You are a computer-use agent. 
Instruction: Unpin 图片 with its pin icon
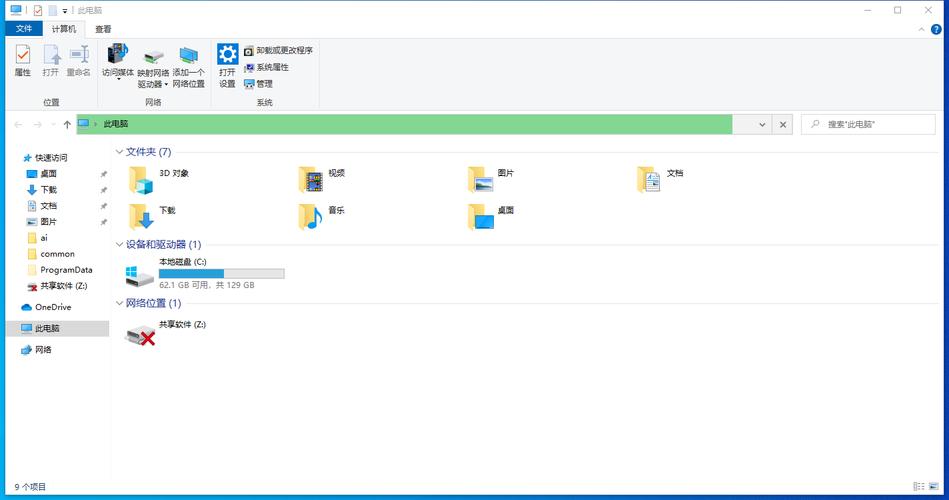coord(103,222)
